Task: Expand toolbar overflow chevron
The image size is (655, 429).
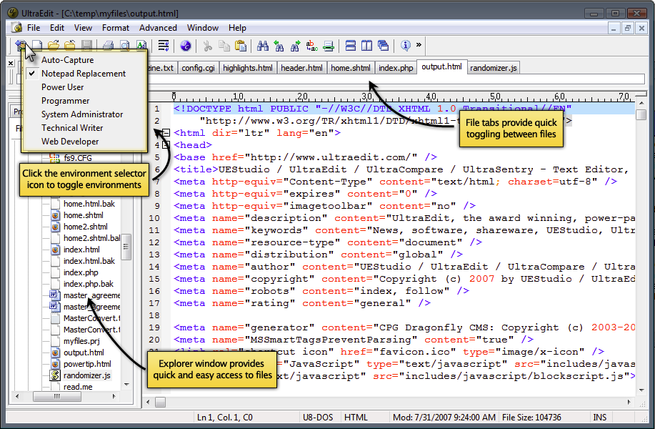Action: 419,45
